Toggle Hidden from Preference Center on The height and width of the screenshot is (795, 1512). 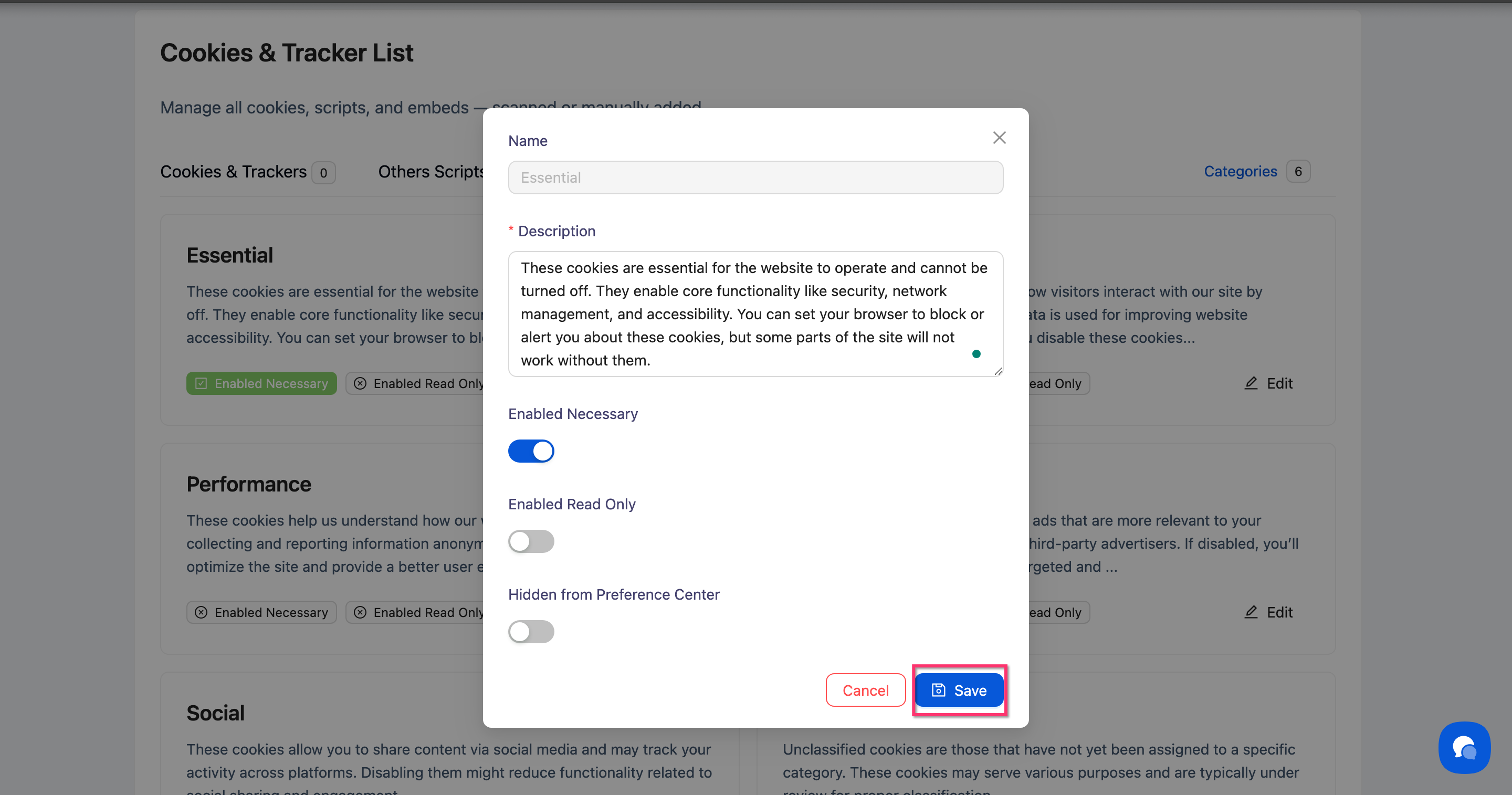pyautogui.click(x=531, y=631)
